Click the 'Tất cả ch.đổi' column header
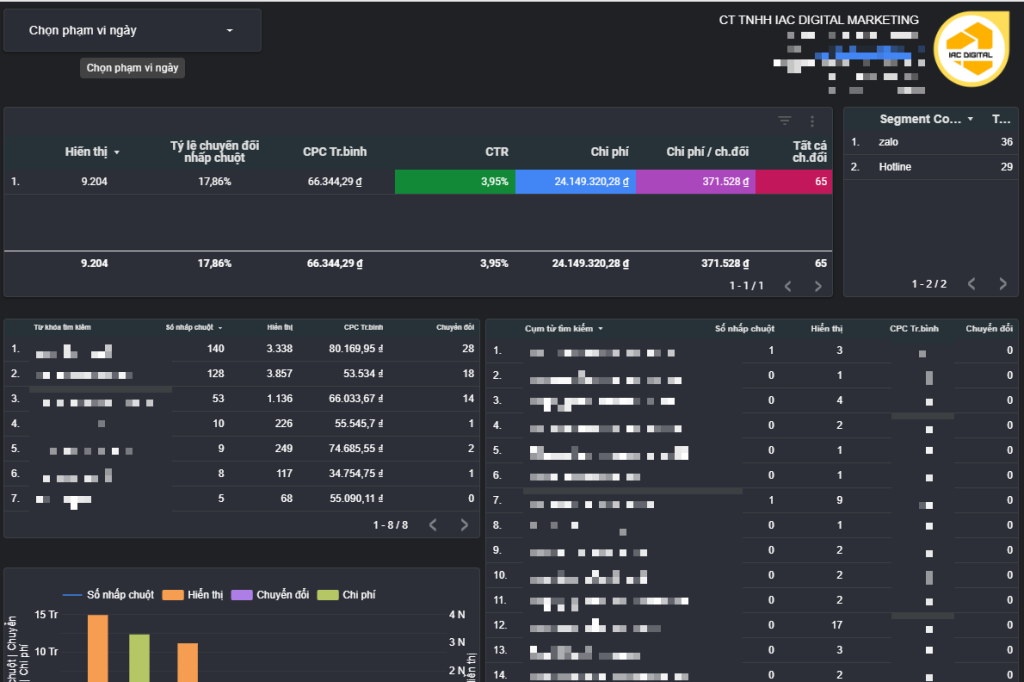The image size is (1024, 682). coord(810,152)
